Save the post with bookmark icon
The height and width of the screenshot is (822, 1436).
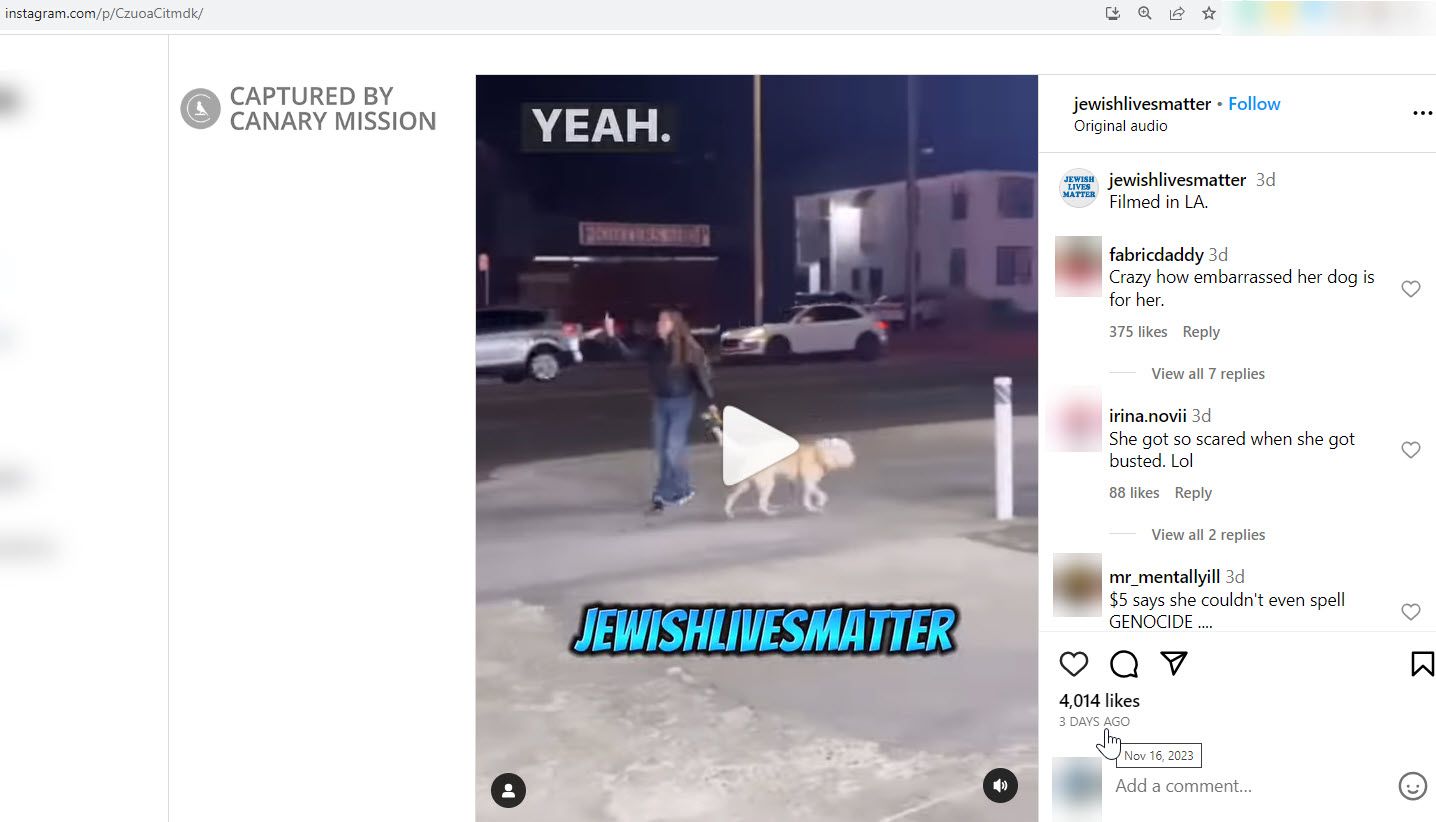[1422, 664]
